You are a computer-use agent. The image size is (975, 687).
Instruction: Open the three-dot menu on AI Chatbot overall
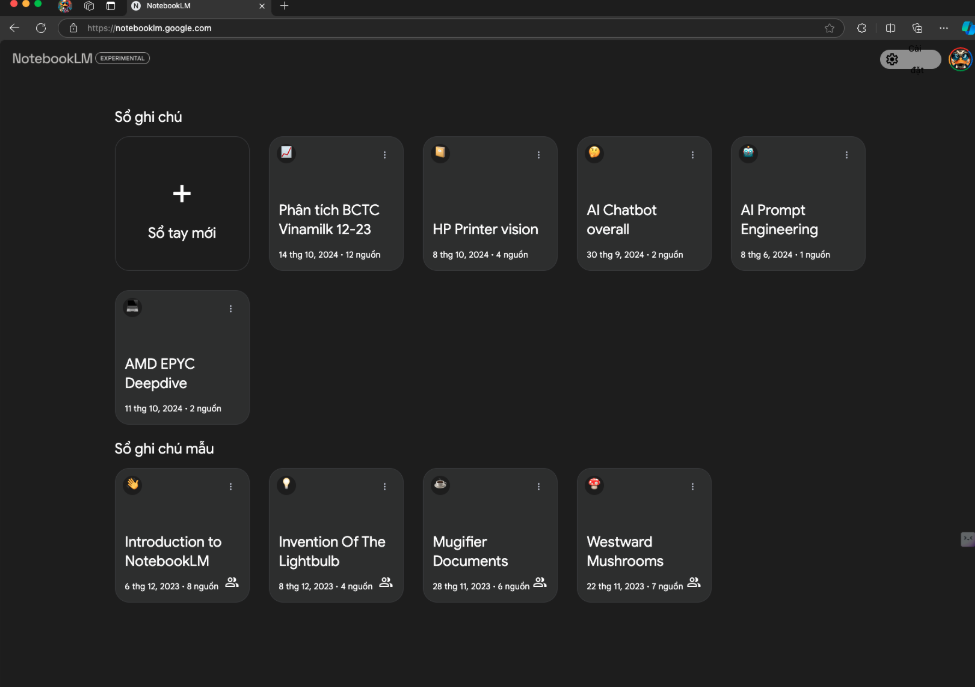(x=693, y=155)
